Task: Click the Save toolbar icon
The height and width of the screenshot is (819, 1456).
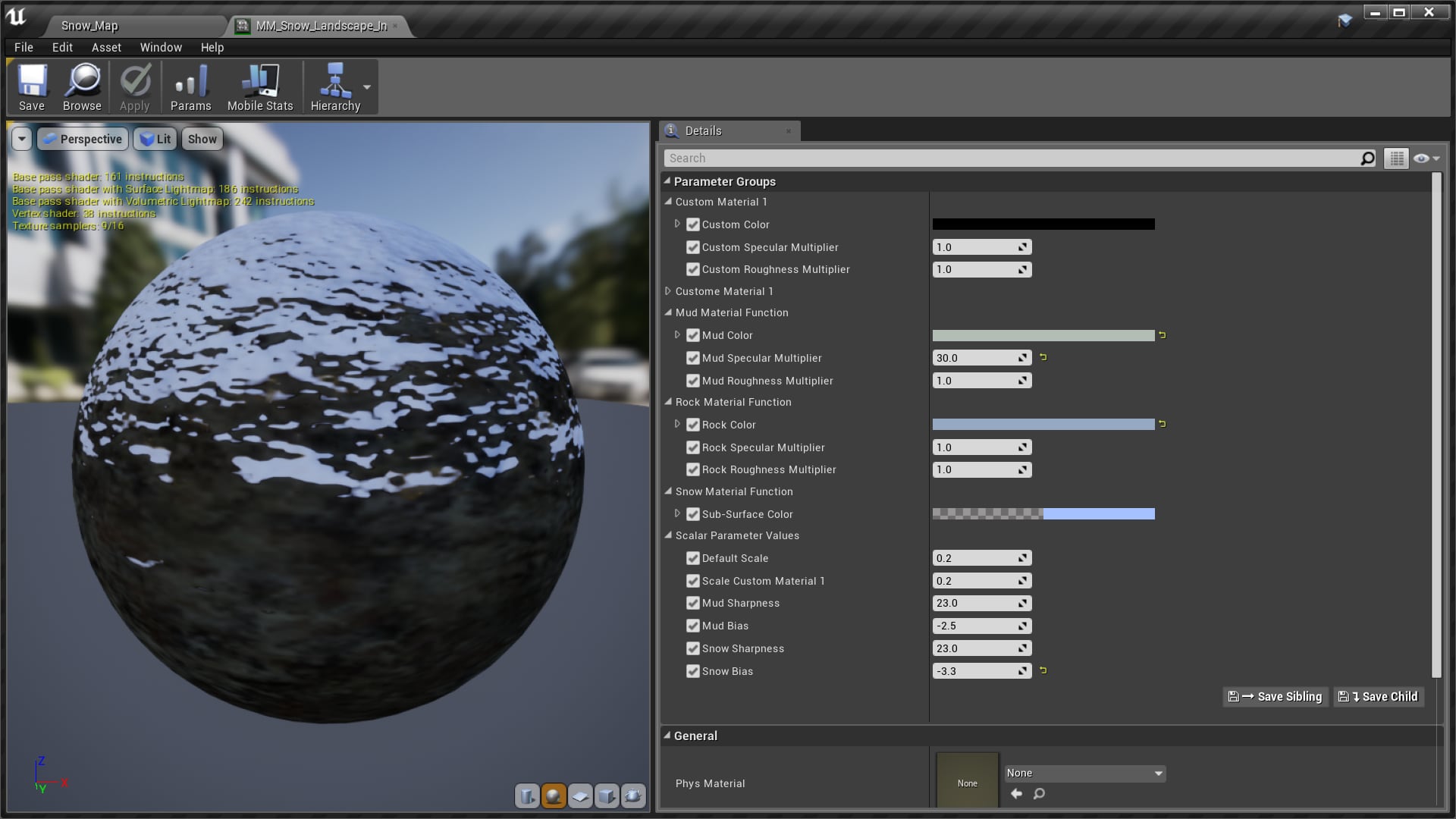Action: click(x=32, y=87)
